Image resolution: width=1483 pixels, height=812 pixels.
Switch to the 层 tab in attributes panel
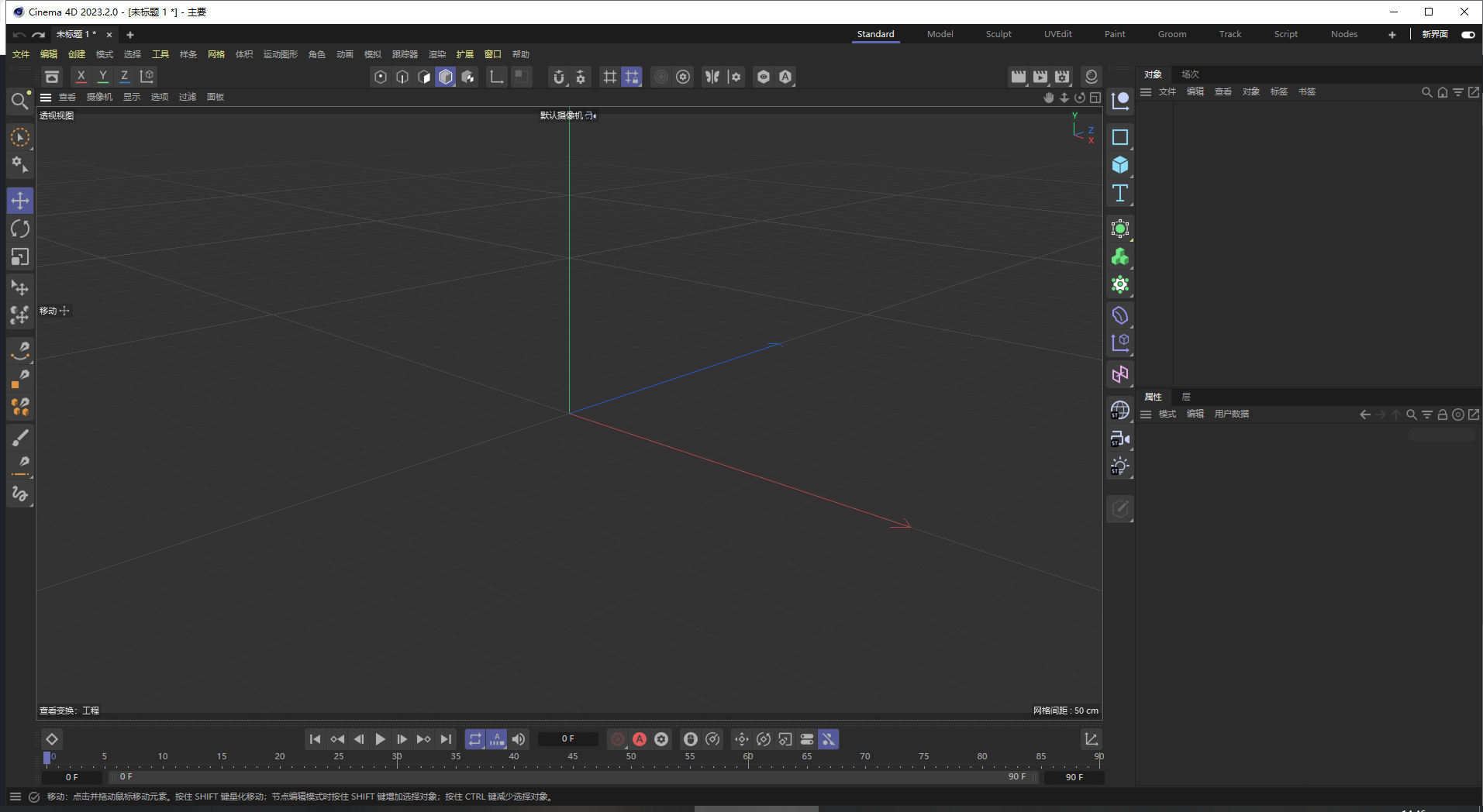coord(1185,396)
